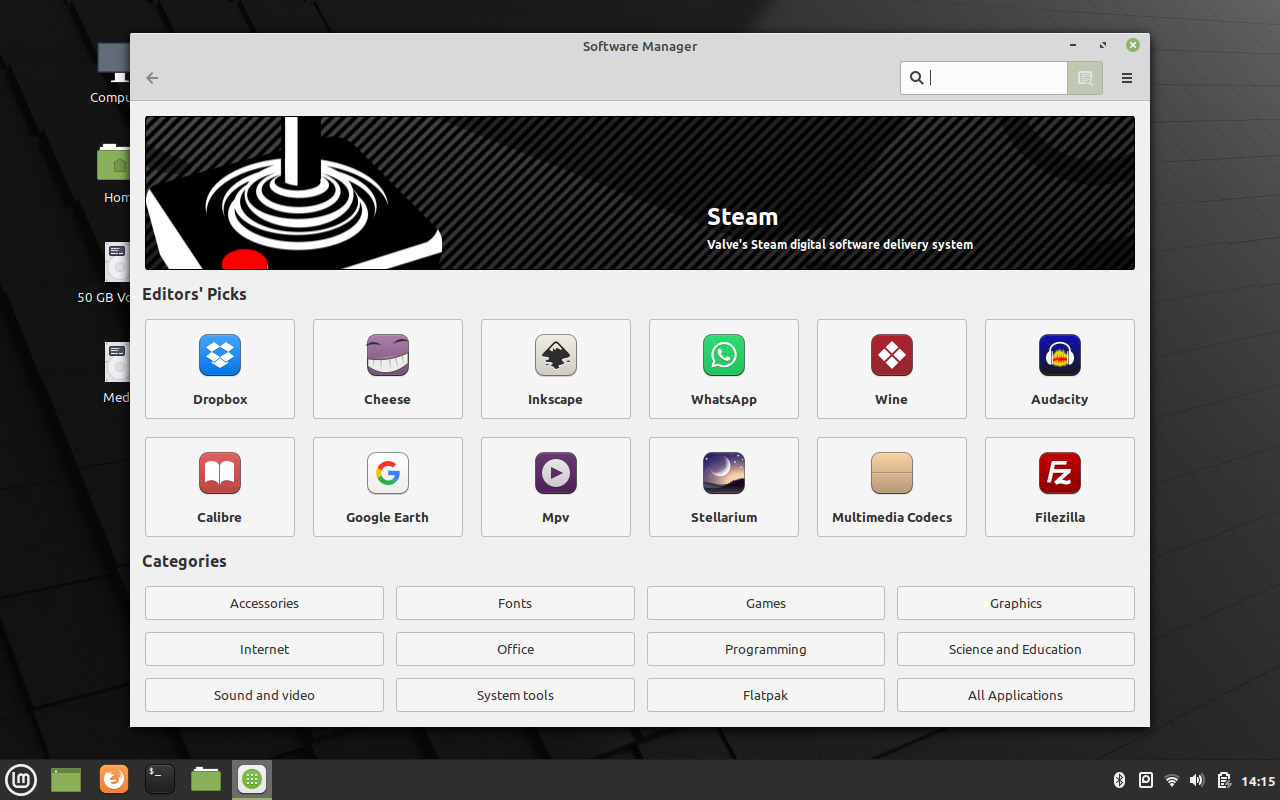
Task: Open the Linux Mint start menu
Action: [21, 779]
